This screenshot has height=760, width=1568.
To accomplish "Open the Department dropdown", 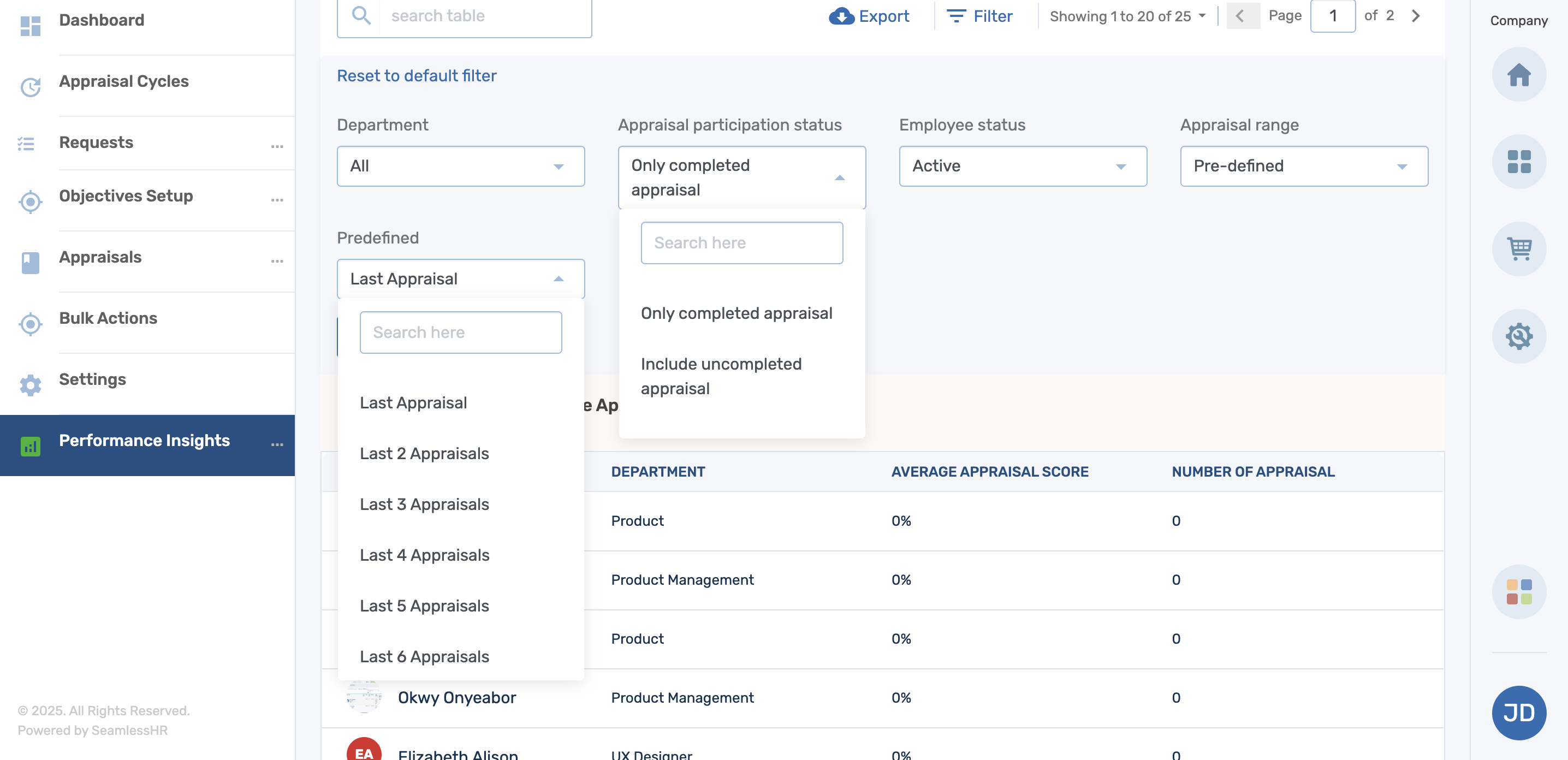I will (x=460, y=166).
